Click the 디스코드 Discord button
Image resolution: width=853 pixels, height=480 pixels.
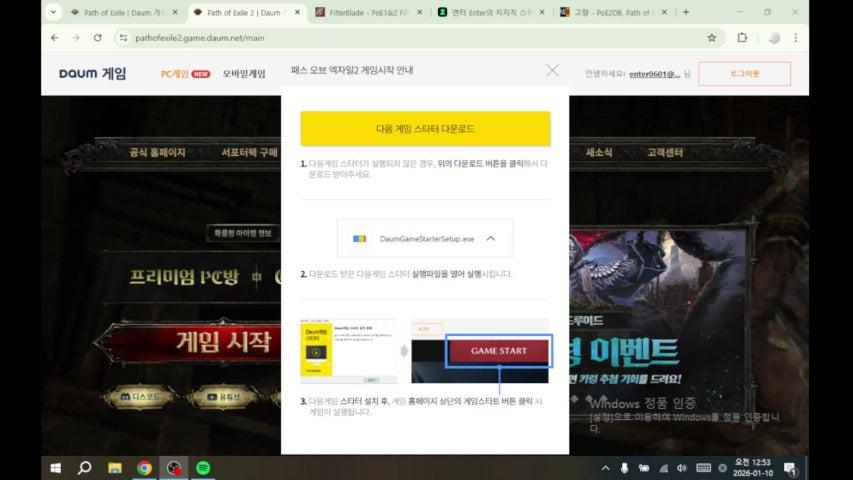(x=139, y=397)
